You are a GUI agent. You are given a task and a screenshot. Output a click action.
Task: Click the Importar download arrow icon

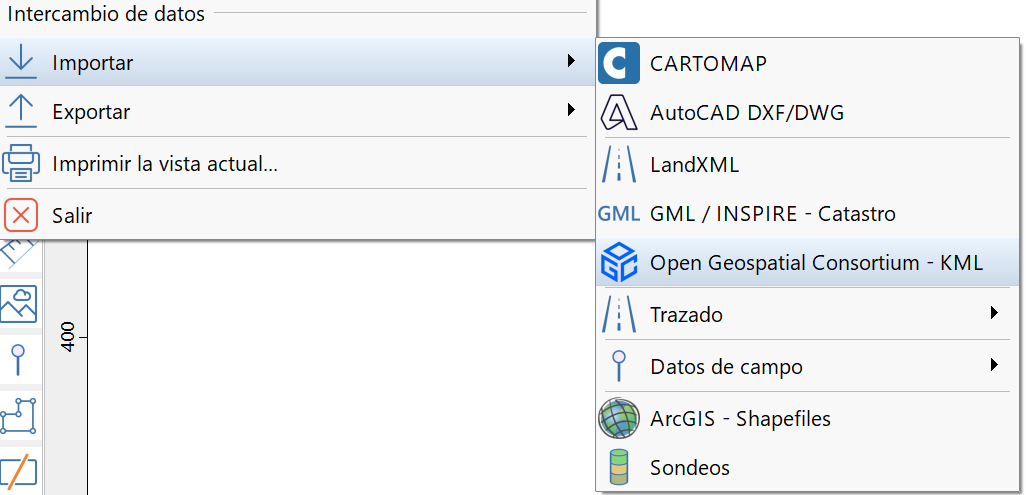point(21,63)
